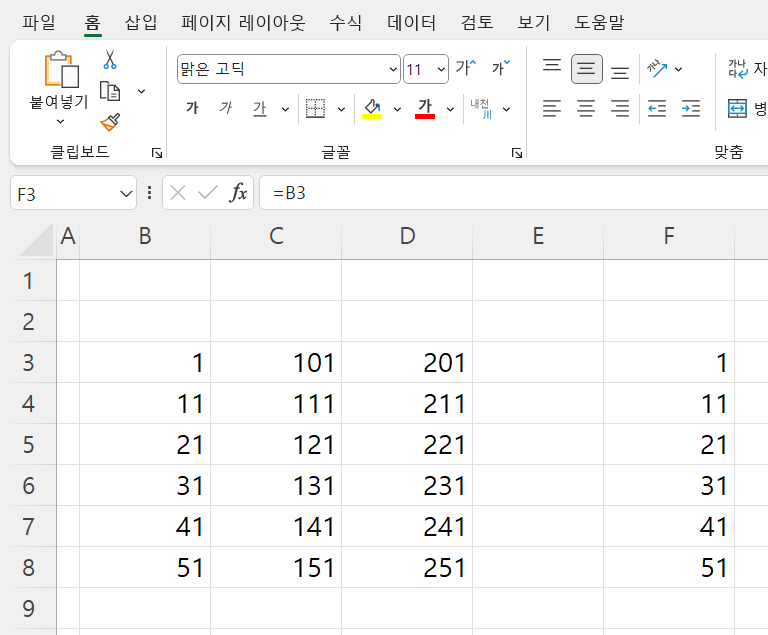This screenshot has width=768, height=635.
Task: Expand text orientation options arrow
Action: 678,70
